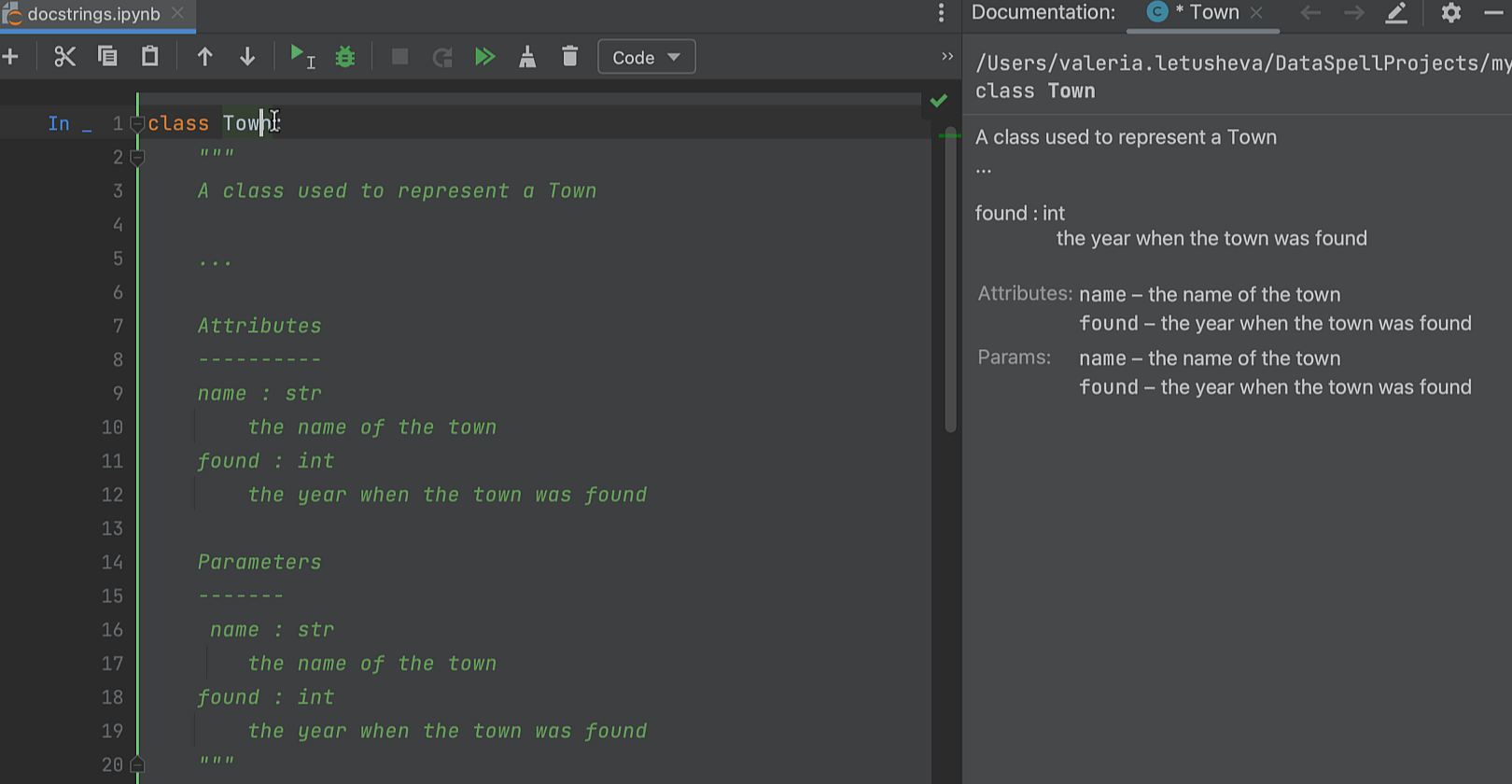
Task: Open documentation settings gear
Action: tap(1450, 13)
